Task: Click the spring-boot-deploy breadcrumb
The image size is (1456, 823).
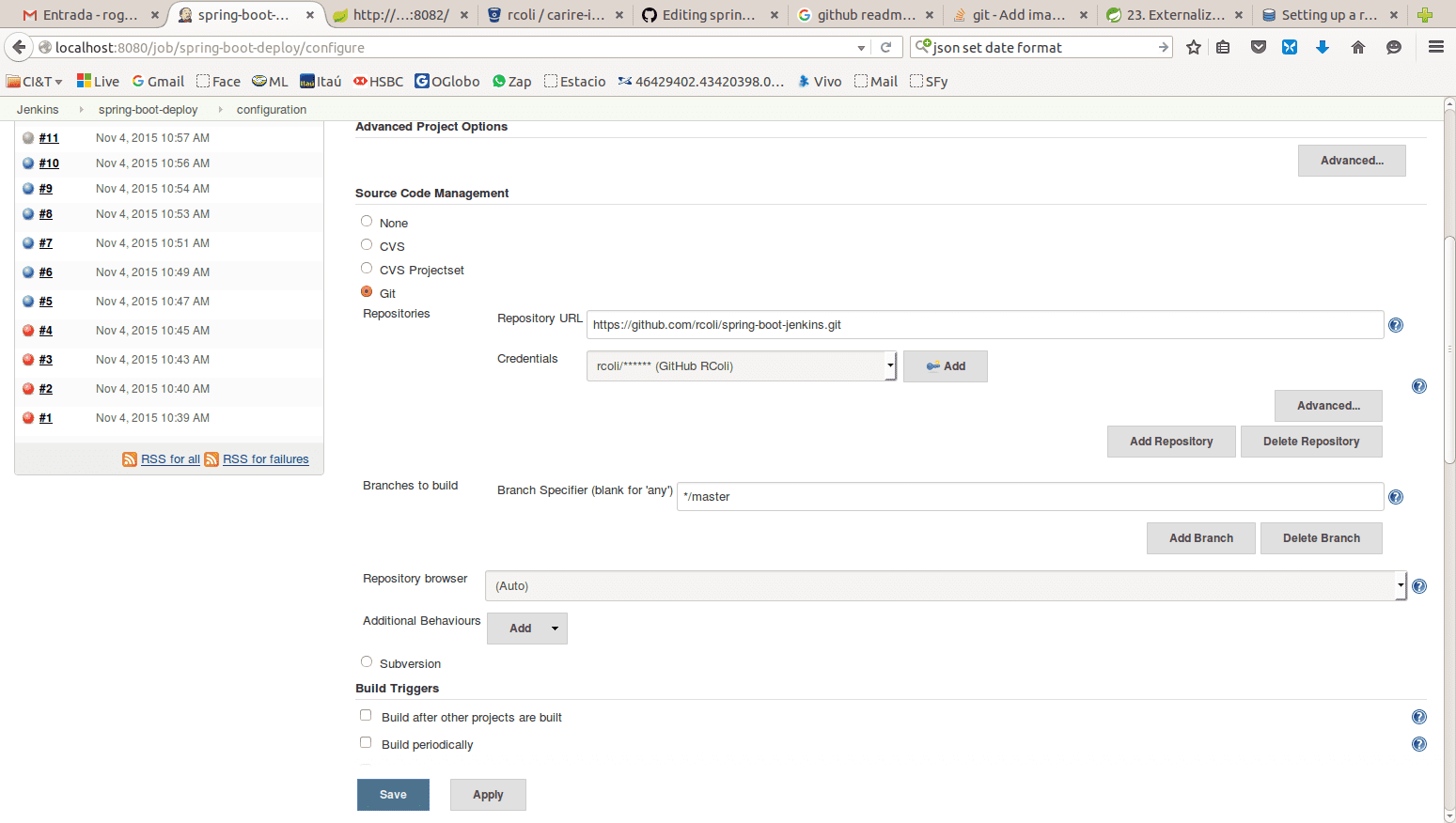Action: coord(149,110)
